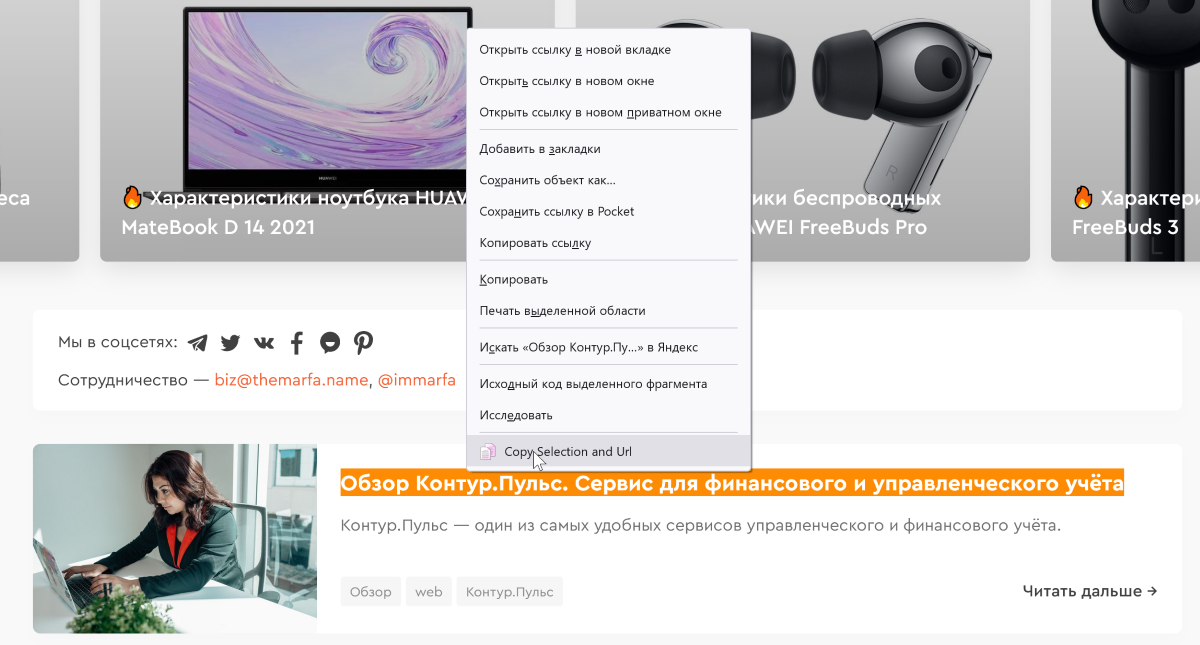Screen dimensions: 1200x645
Task: Click the Copy Selection and Url extension icon
Action: coord(488,452)
